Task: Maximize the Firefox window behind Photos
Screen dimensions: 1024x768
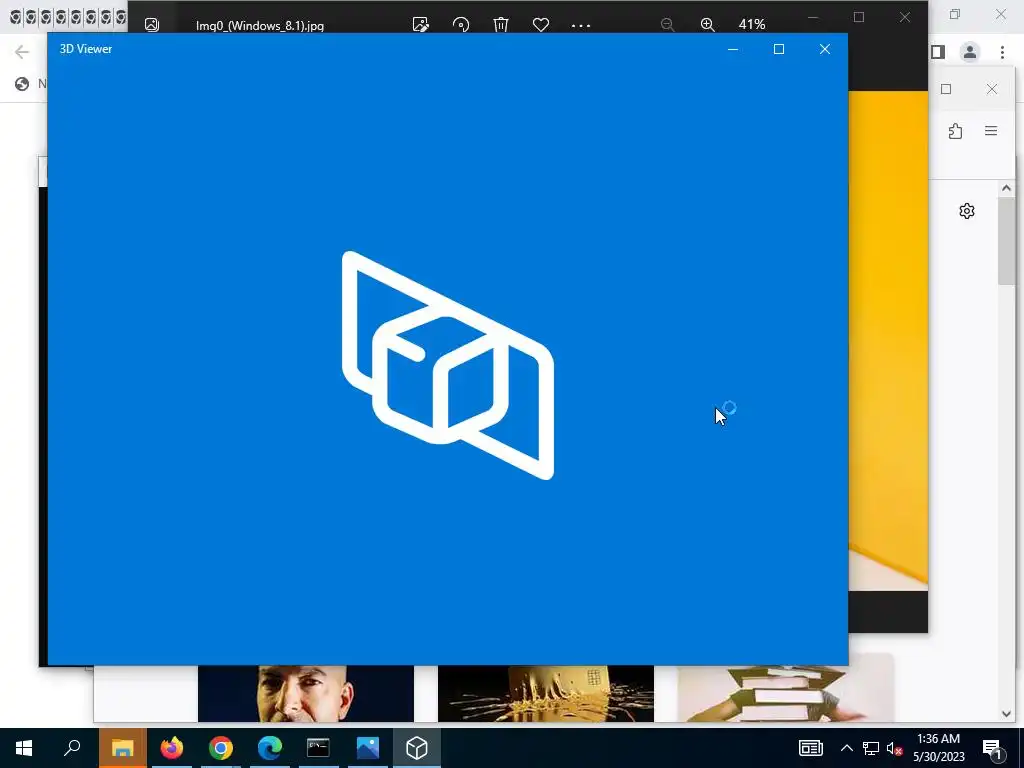Action: [946, 89]
